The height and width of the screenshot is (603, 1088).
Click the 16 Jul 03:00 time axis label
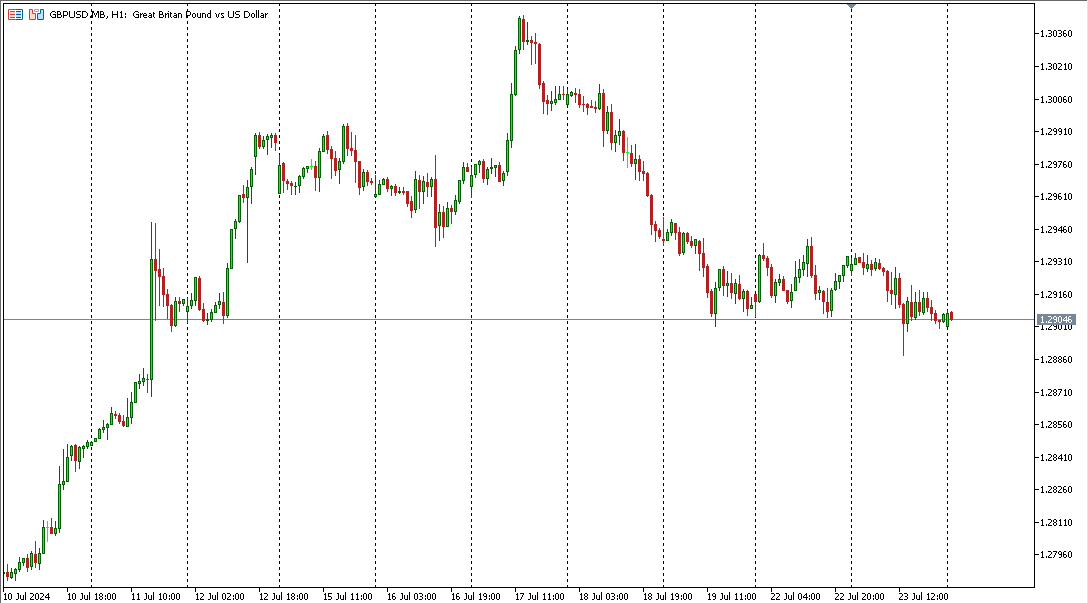pos(411,597)
